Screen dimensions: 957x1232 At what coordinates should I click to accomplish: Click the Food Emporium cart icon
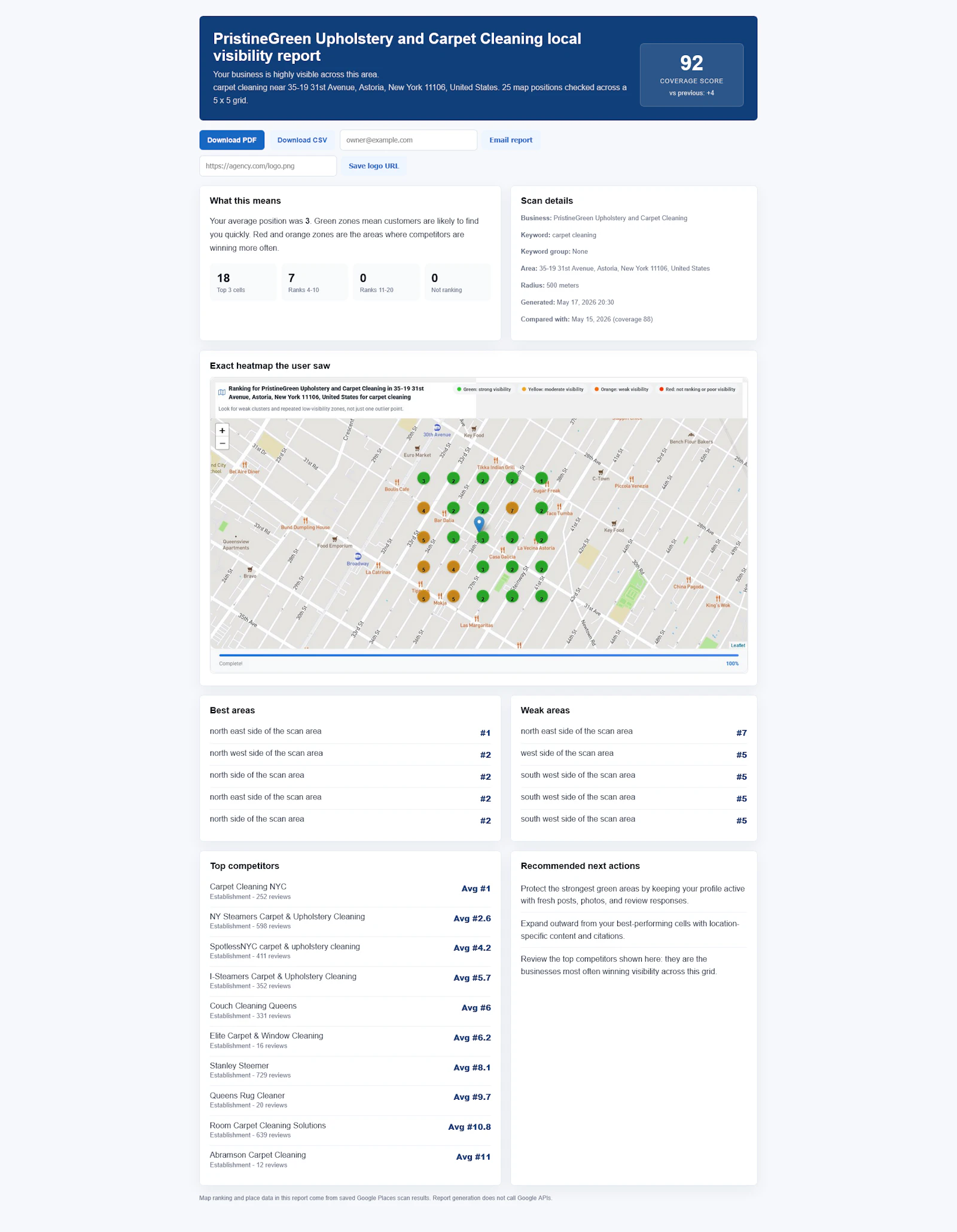pos(335,539)
